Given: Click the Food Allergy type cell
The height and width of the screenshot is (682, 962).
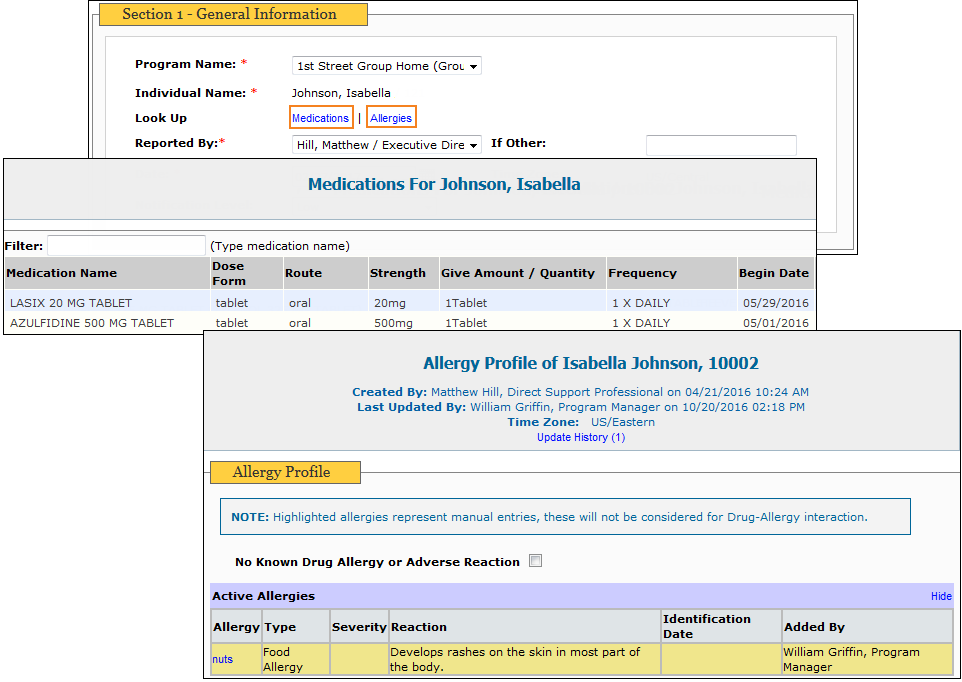Looking at the screenshot, I should tap(296, 659).
